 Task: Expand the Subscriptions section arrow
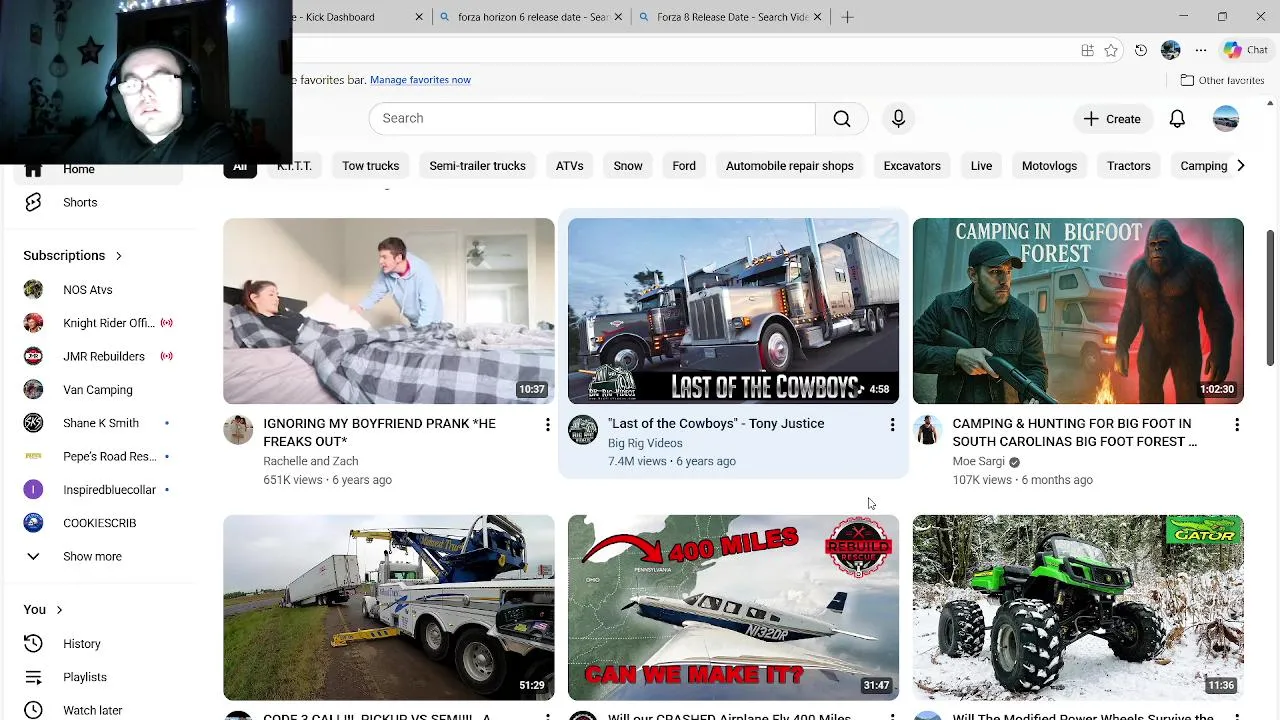118,256
